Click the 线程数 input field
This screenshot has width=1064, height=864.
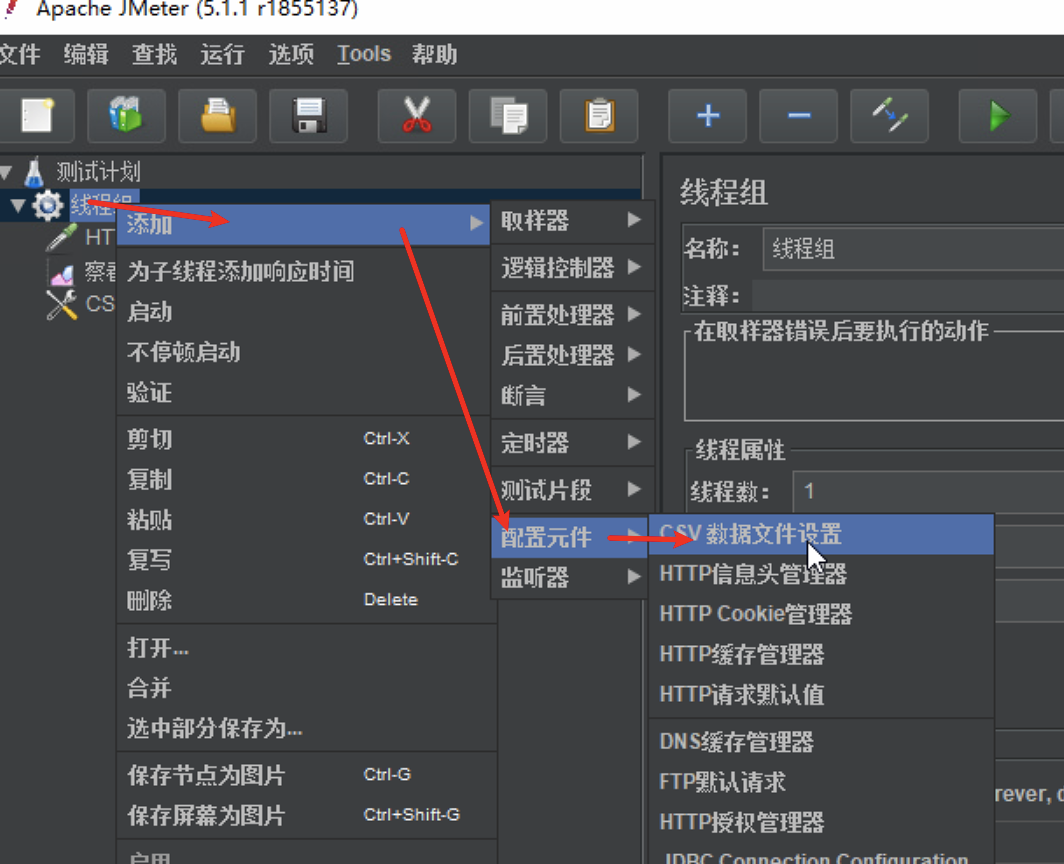pos(928,491)
